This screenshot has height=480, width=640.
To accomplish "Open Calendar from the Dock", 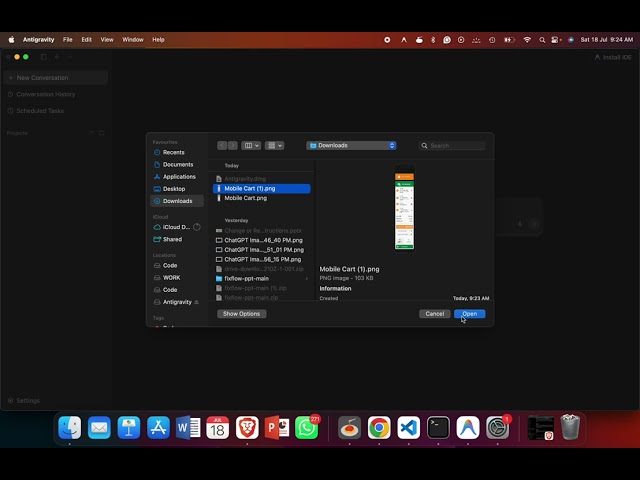I will click(x=218, y=428).
